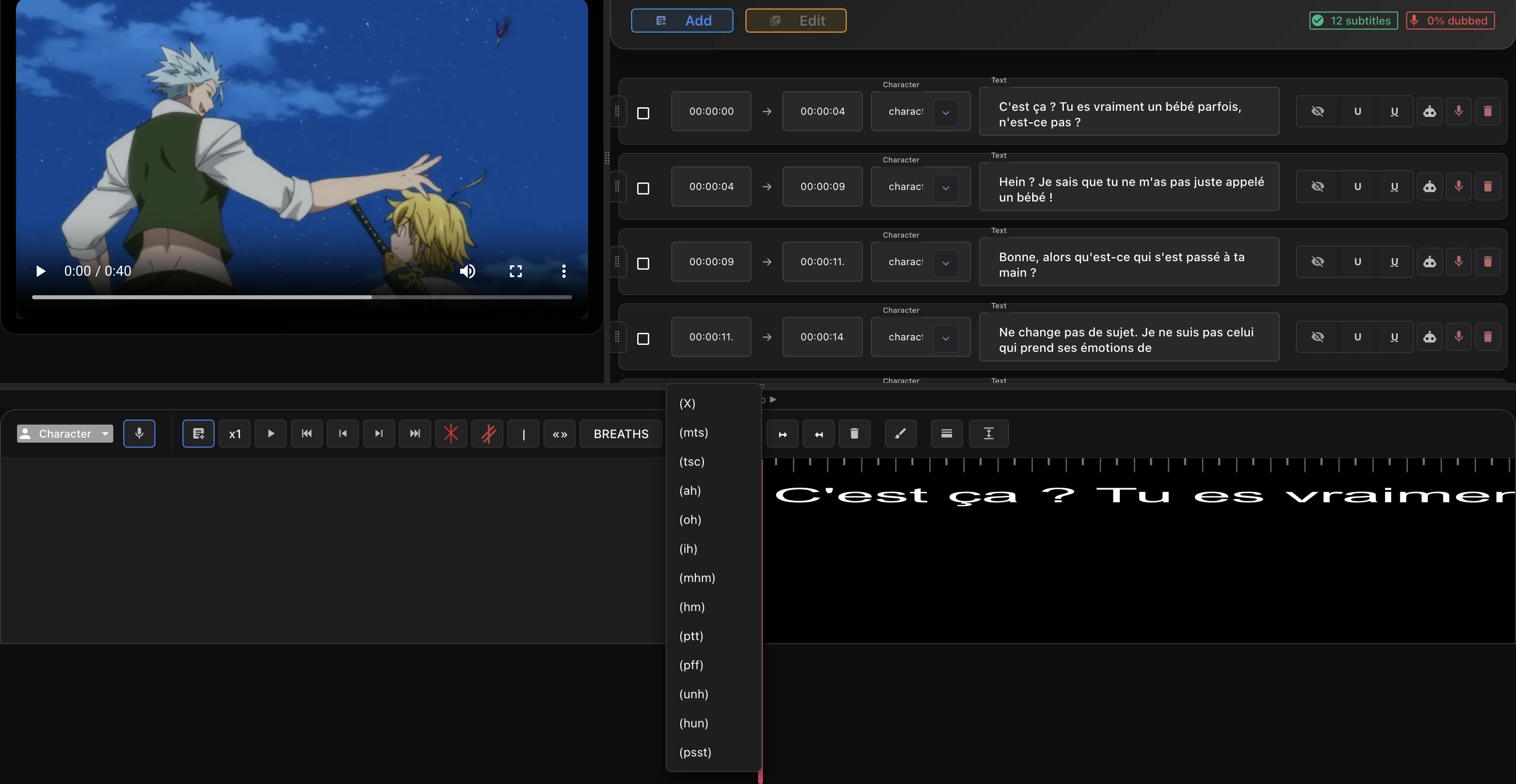Click the trash icon in timeline toolbar

(x=855, y=434)
